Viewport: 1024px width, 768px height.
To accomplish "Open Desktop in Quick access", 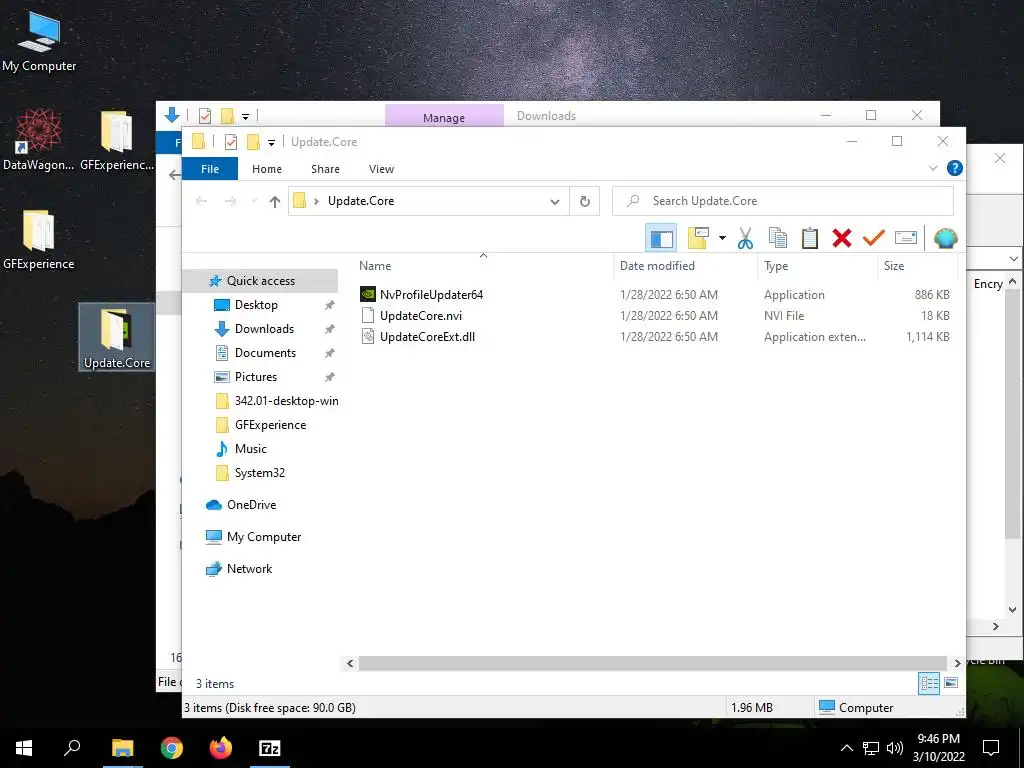I will [256, 305].
